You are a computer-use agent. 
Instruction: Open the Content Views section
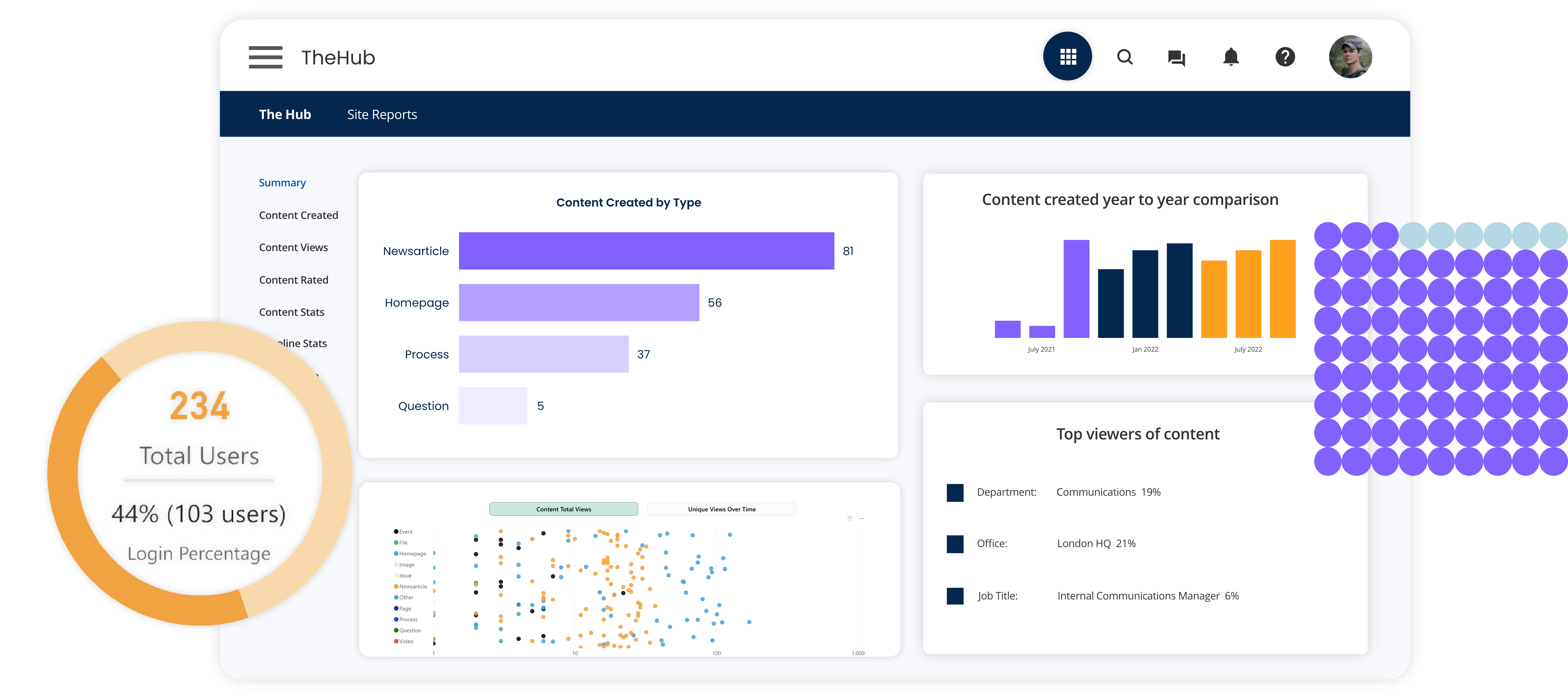point(293,247)
